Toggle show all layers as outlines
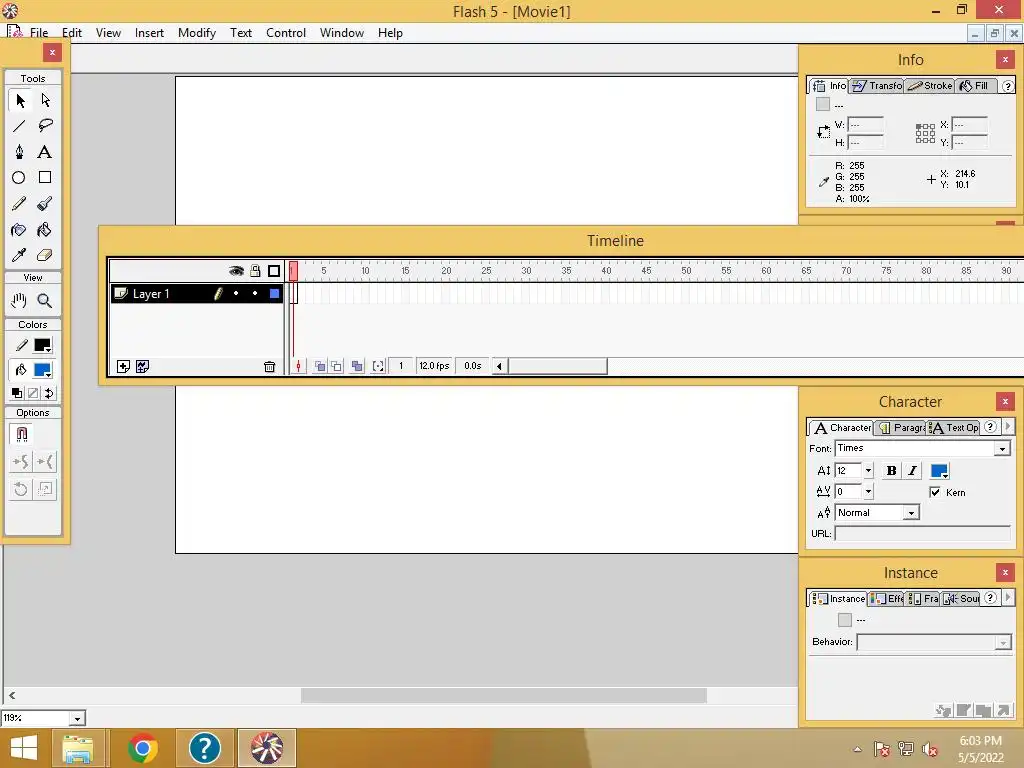1024x768 pixels. 274,270
